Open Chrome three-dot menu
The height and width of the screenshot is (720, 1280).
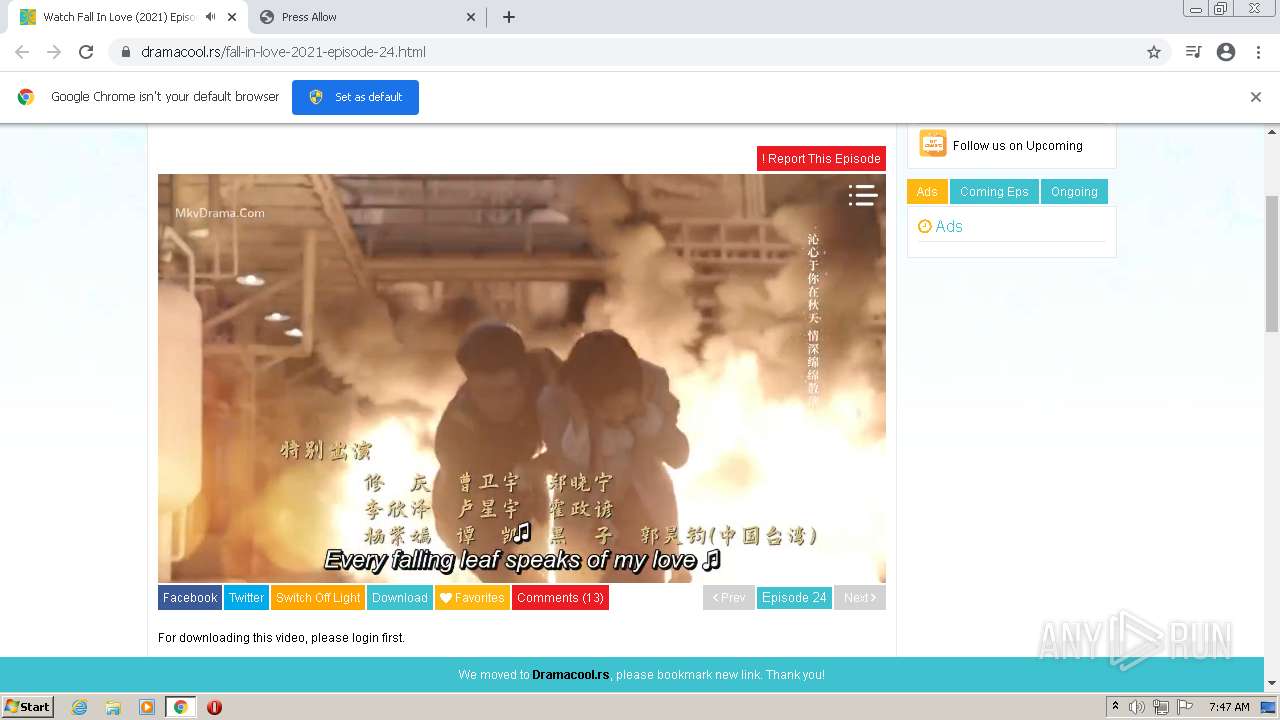pyautogui.click(x=1258, y=52)
